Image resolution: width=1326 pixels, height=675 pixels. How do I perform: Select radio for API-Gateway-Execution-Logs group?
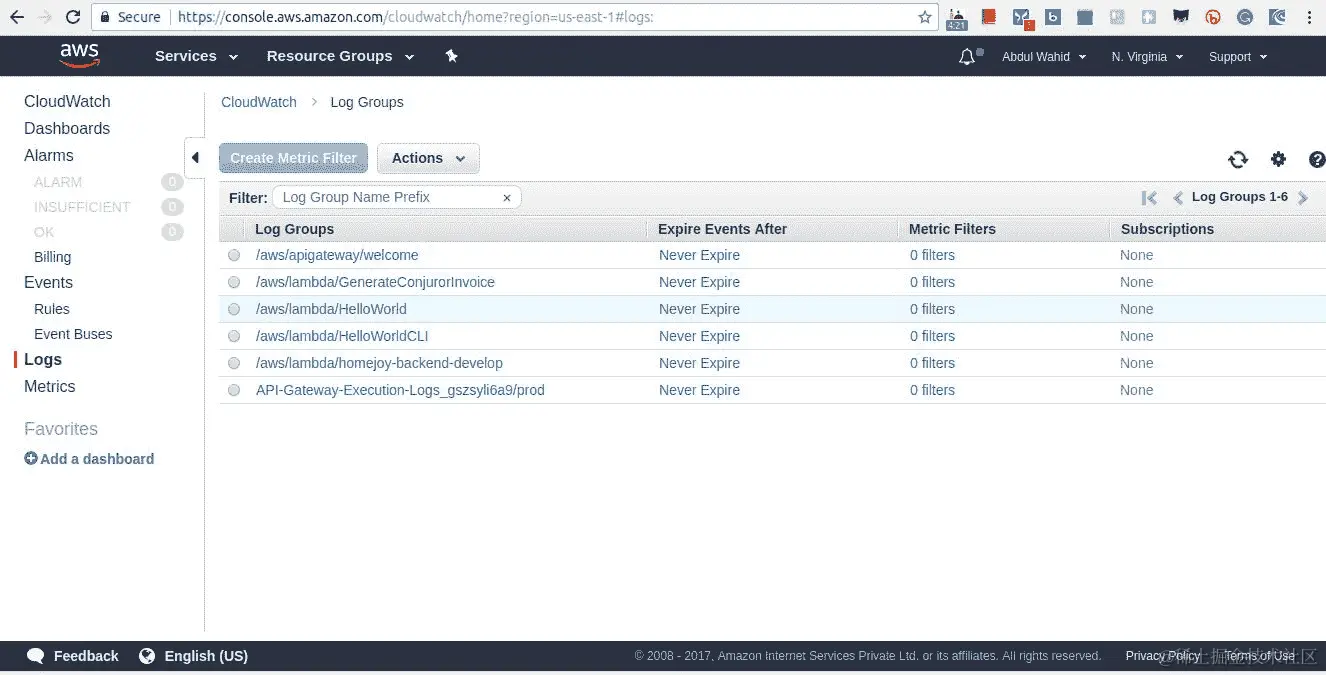(234, 390)
